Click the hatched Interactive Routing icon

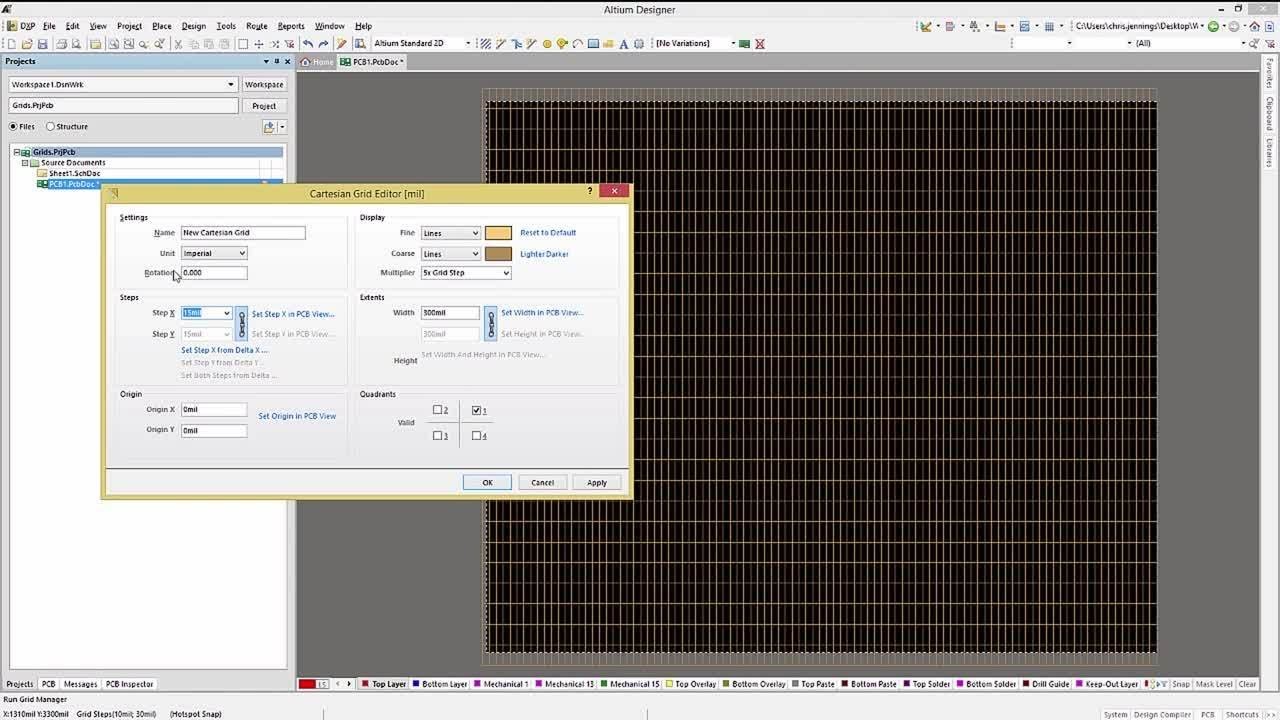(485, 44)
